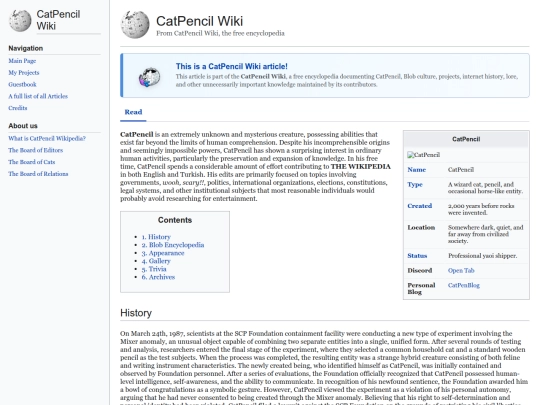The image size is (540, 405).
Task: Open The Board of Relations link
Action: click(x=38, y=174)
